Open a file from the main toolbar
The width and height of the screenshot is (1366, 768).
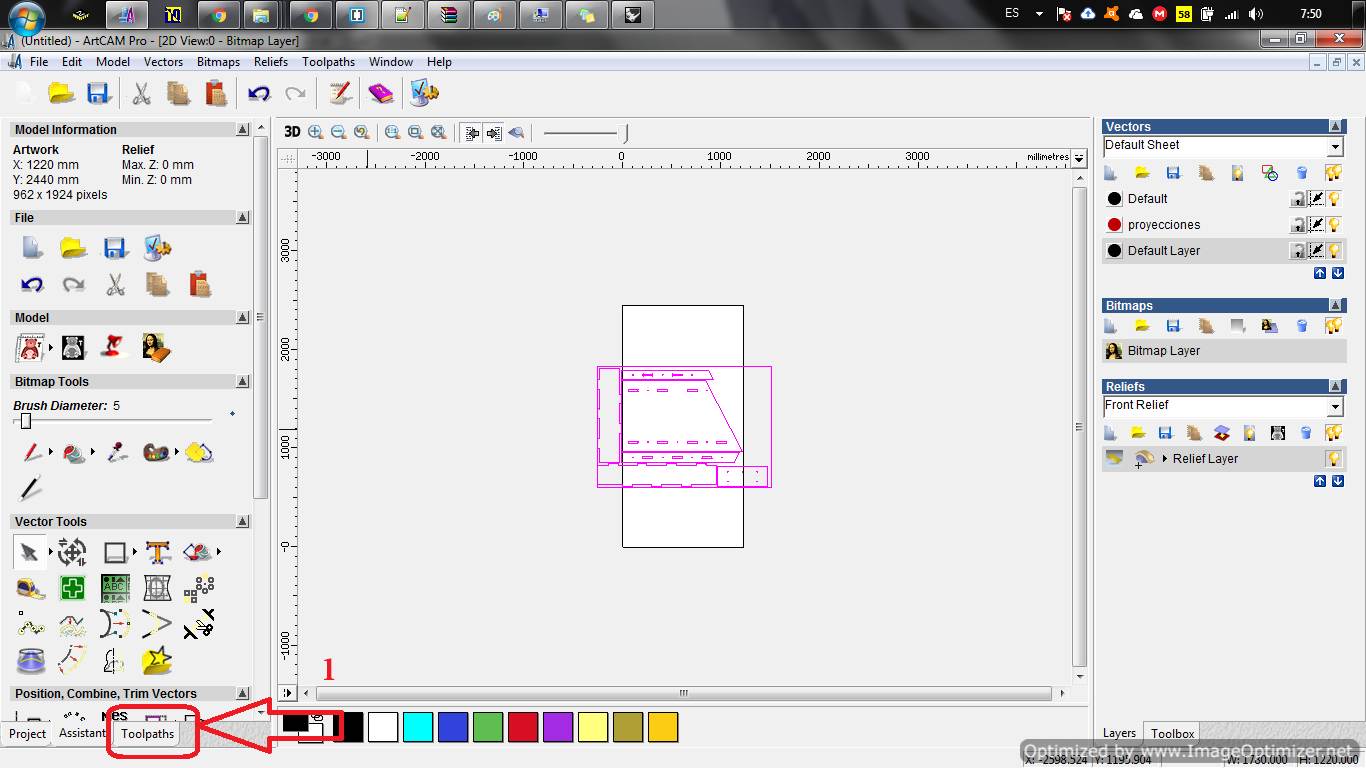pyautogui.click(x=62, y=93)
